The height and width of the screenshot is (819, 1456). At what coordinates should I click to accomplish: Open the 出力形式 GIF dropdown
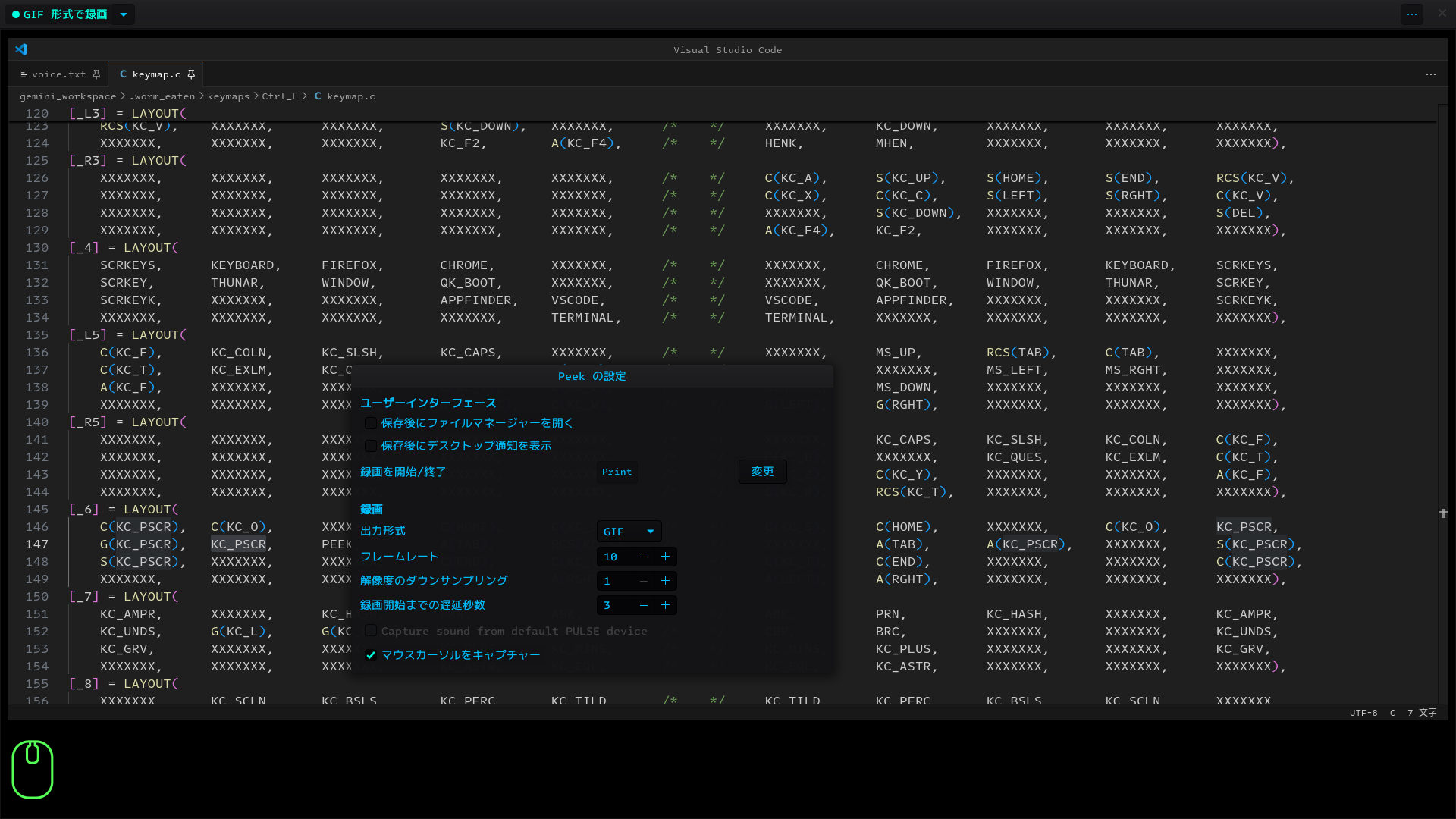coord(629,531)
